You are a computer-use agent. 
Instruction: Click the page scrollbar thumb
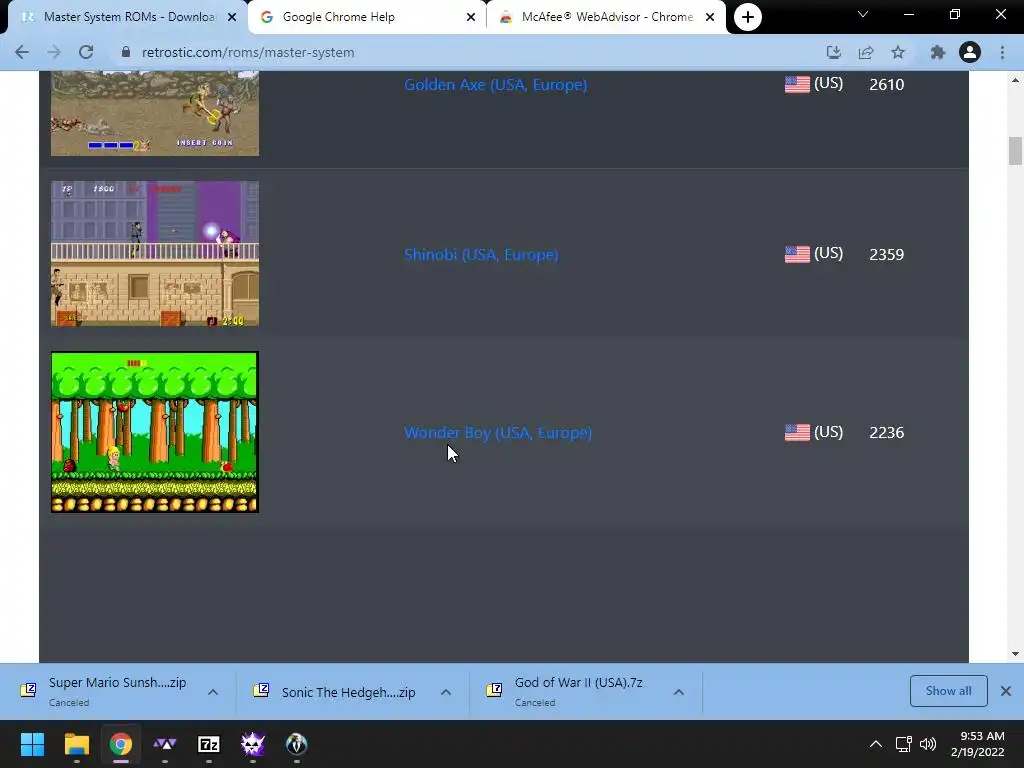tap(1015, 151)
